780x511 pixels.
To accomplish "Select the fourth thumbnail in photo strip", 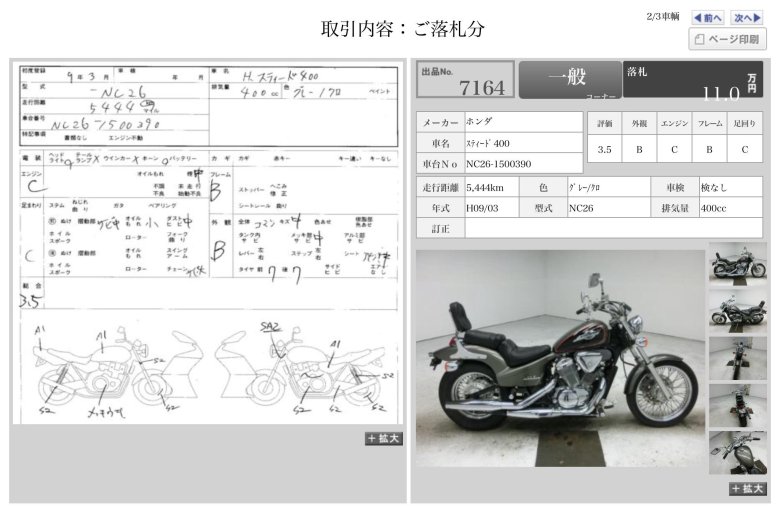I will click(x=738, y=405).
